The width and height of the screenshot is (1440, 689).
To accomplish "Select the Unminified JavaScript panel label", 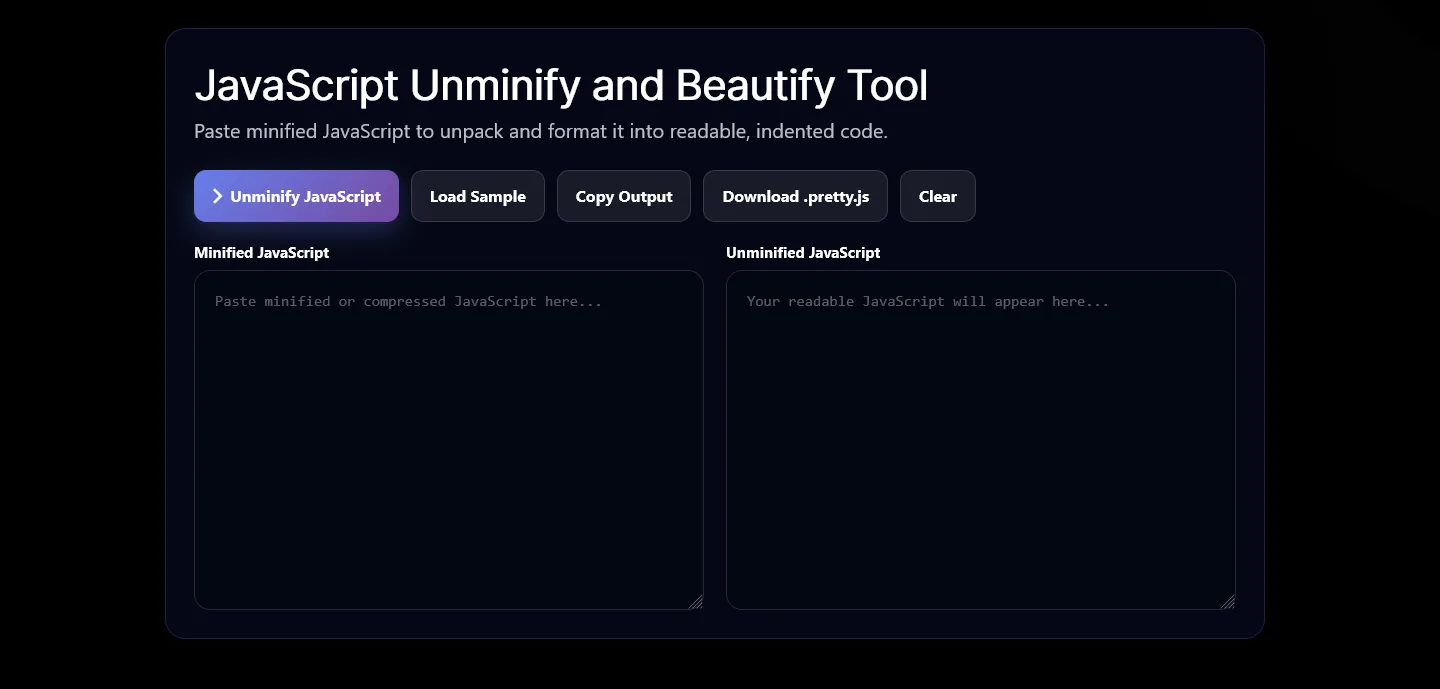I will [x=803, y=253].
